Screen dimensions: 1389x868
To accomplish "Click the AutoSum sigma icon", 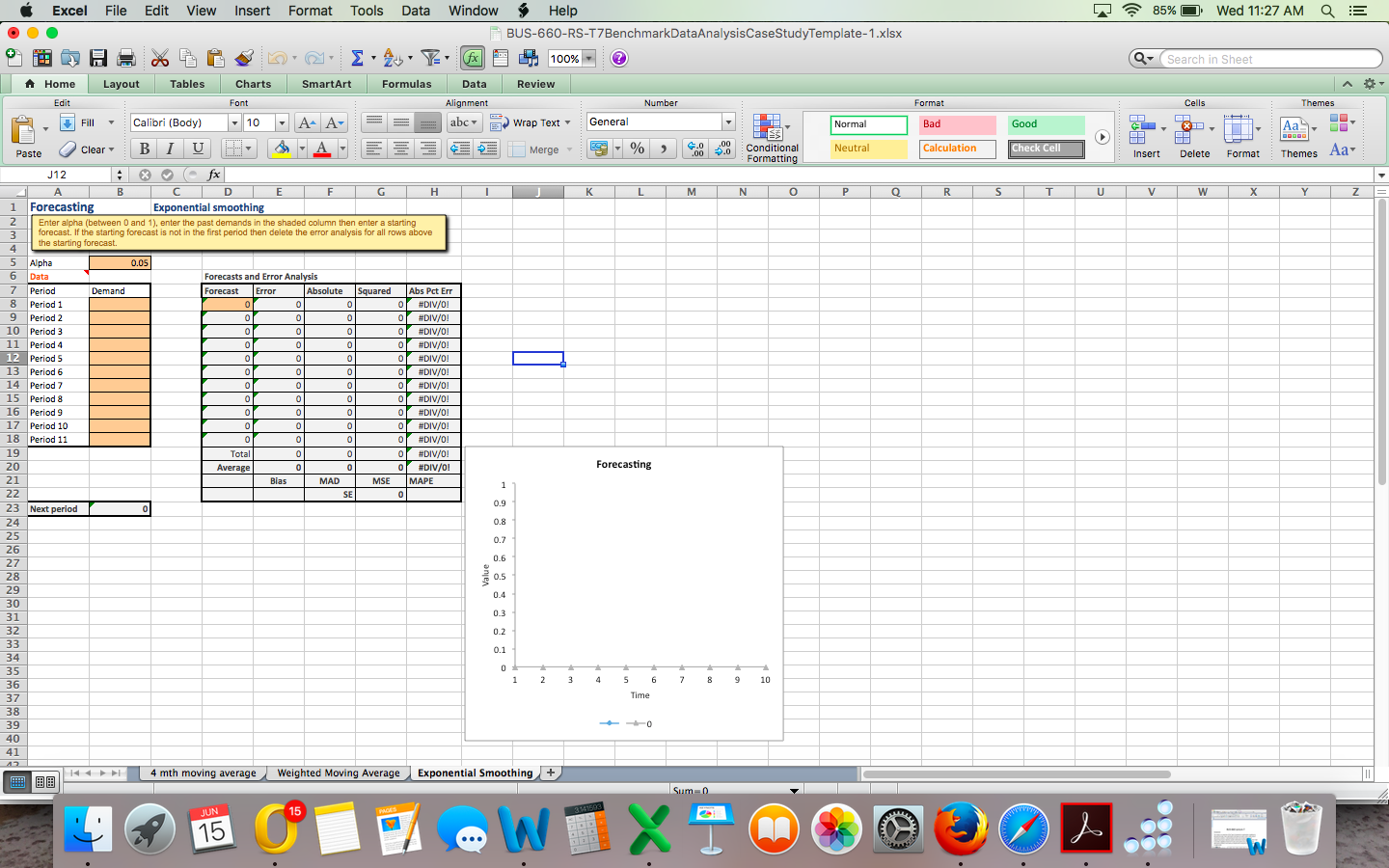I will point(357,58).
